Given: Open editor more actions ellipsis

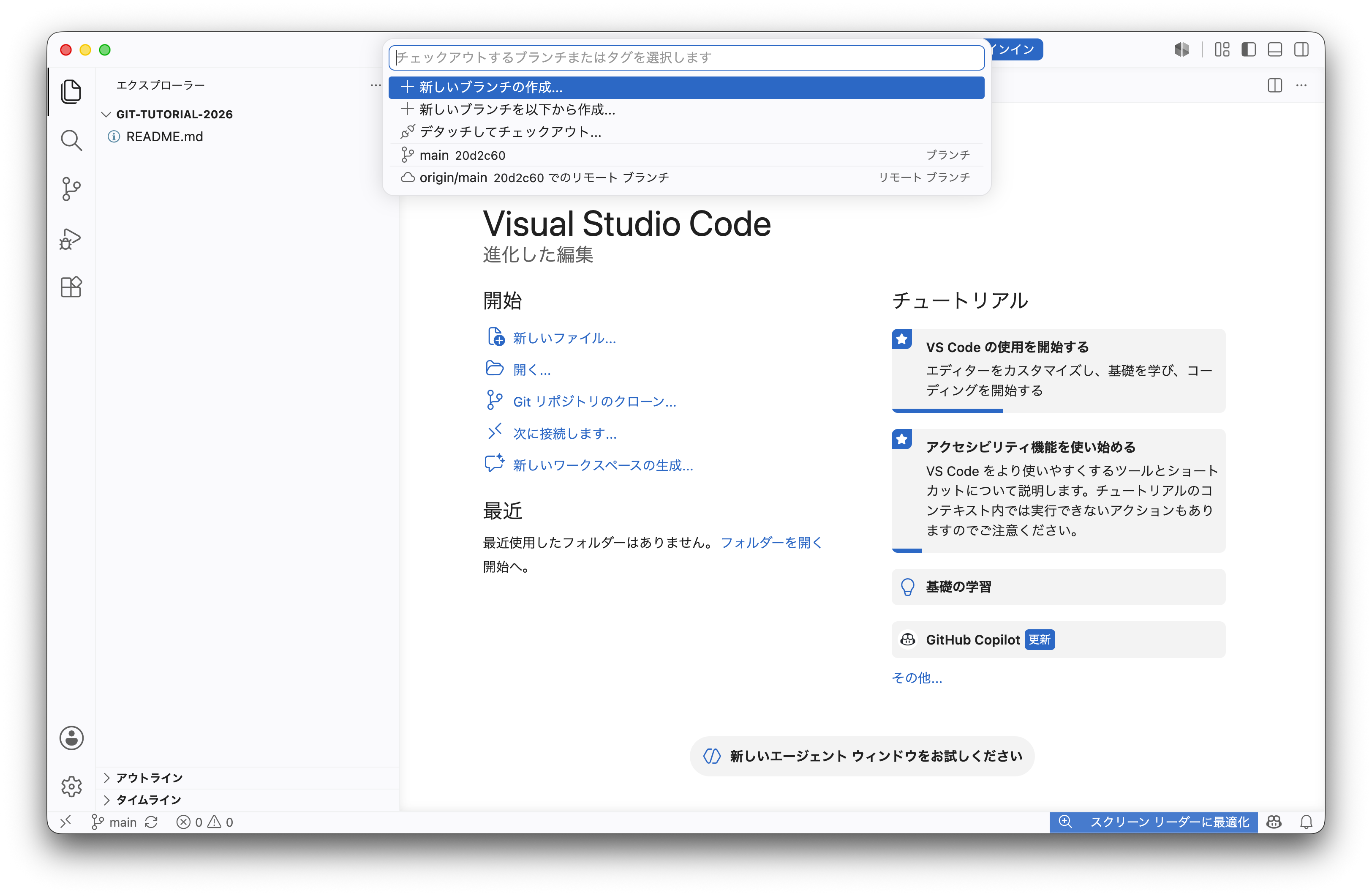Looking at the screenshot, I should [x=1302, y=85].
